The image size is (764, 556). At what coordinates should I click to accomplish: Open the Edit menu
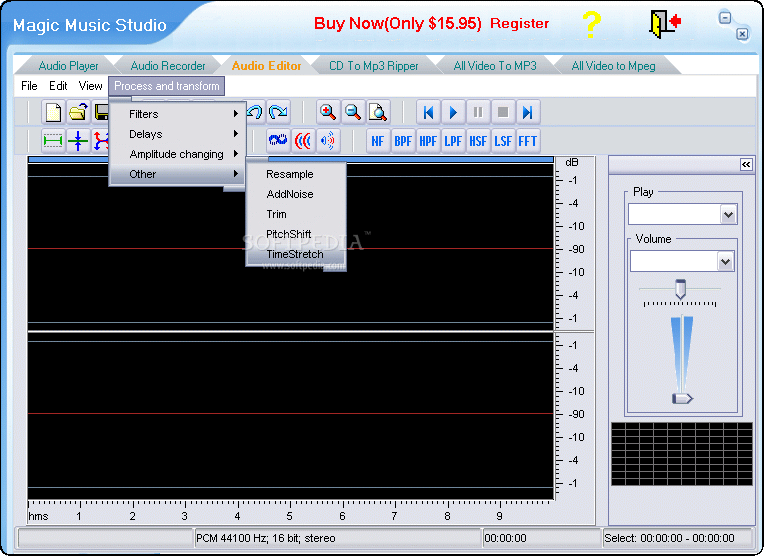(58, 86)
